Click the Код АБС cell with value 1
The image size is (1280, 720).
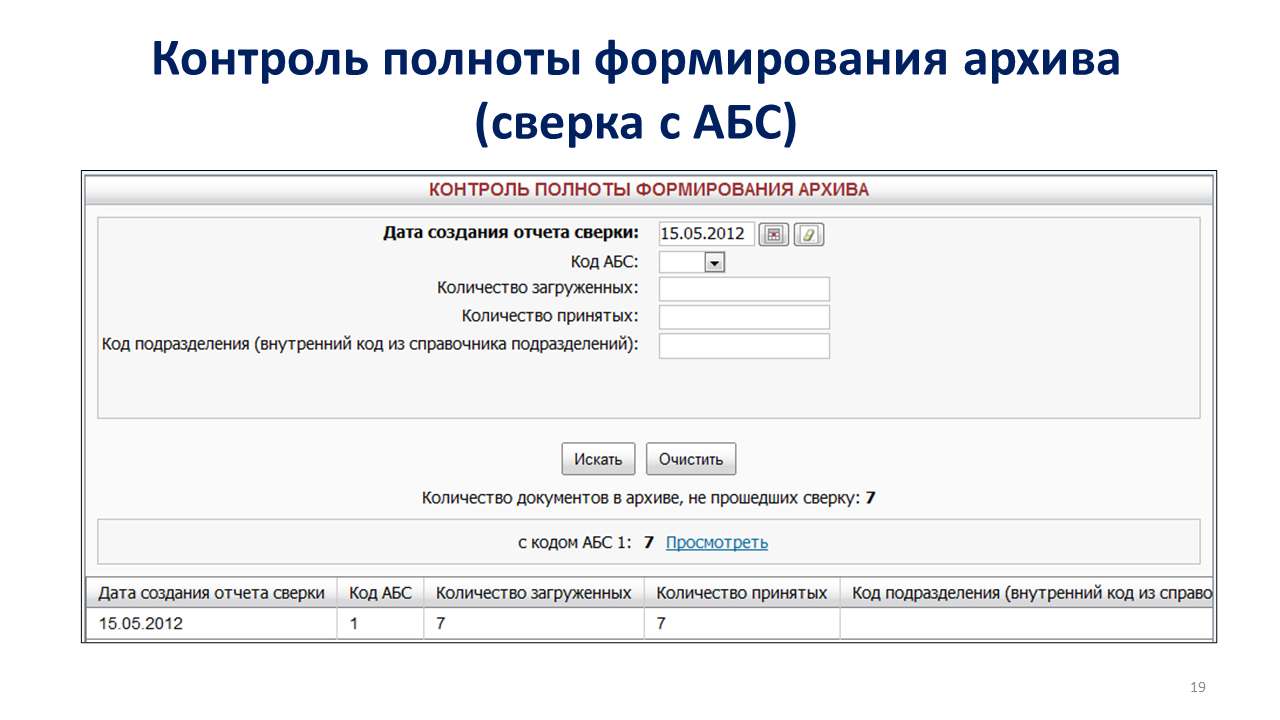pos(380,624)
